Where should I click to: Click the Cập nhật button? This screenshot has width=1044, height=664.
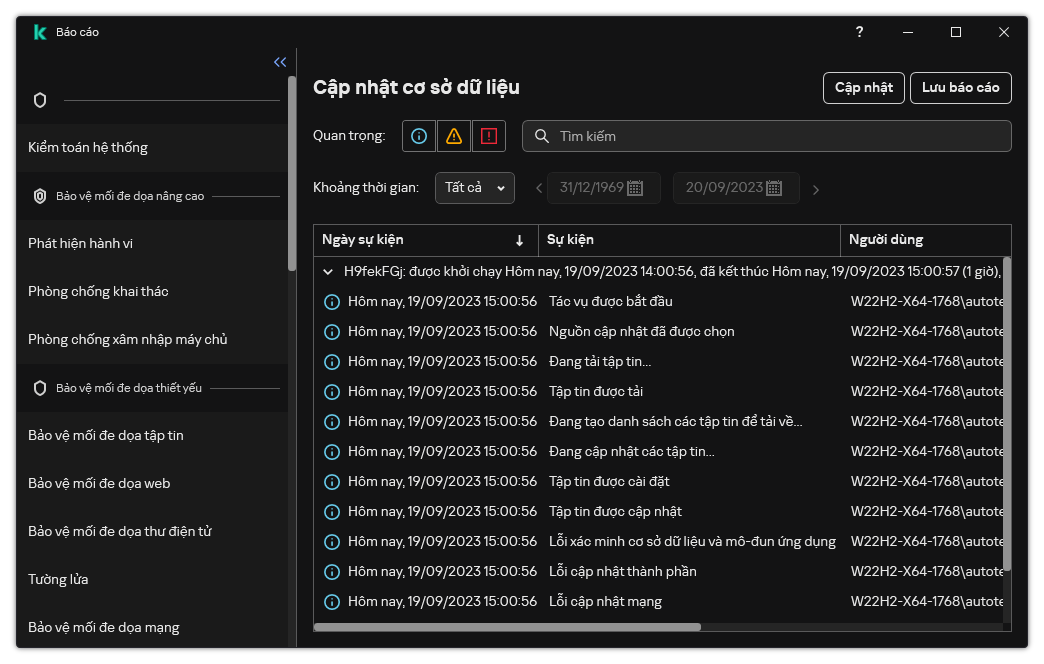point(864,88)
